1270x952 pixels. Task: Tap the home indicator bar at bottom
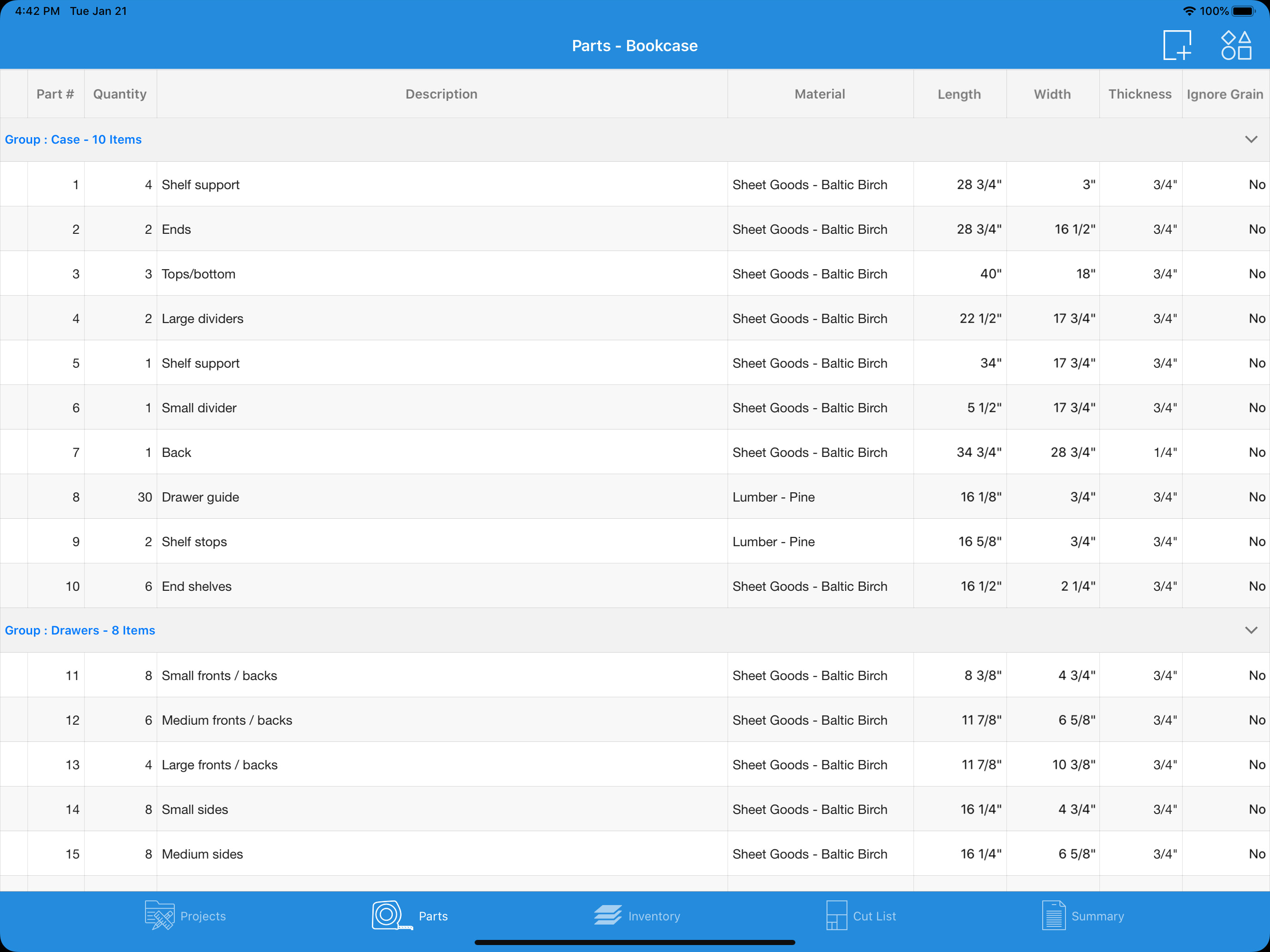635,942
